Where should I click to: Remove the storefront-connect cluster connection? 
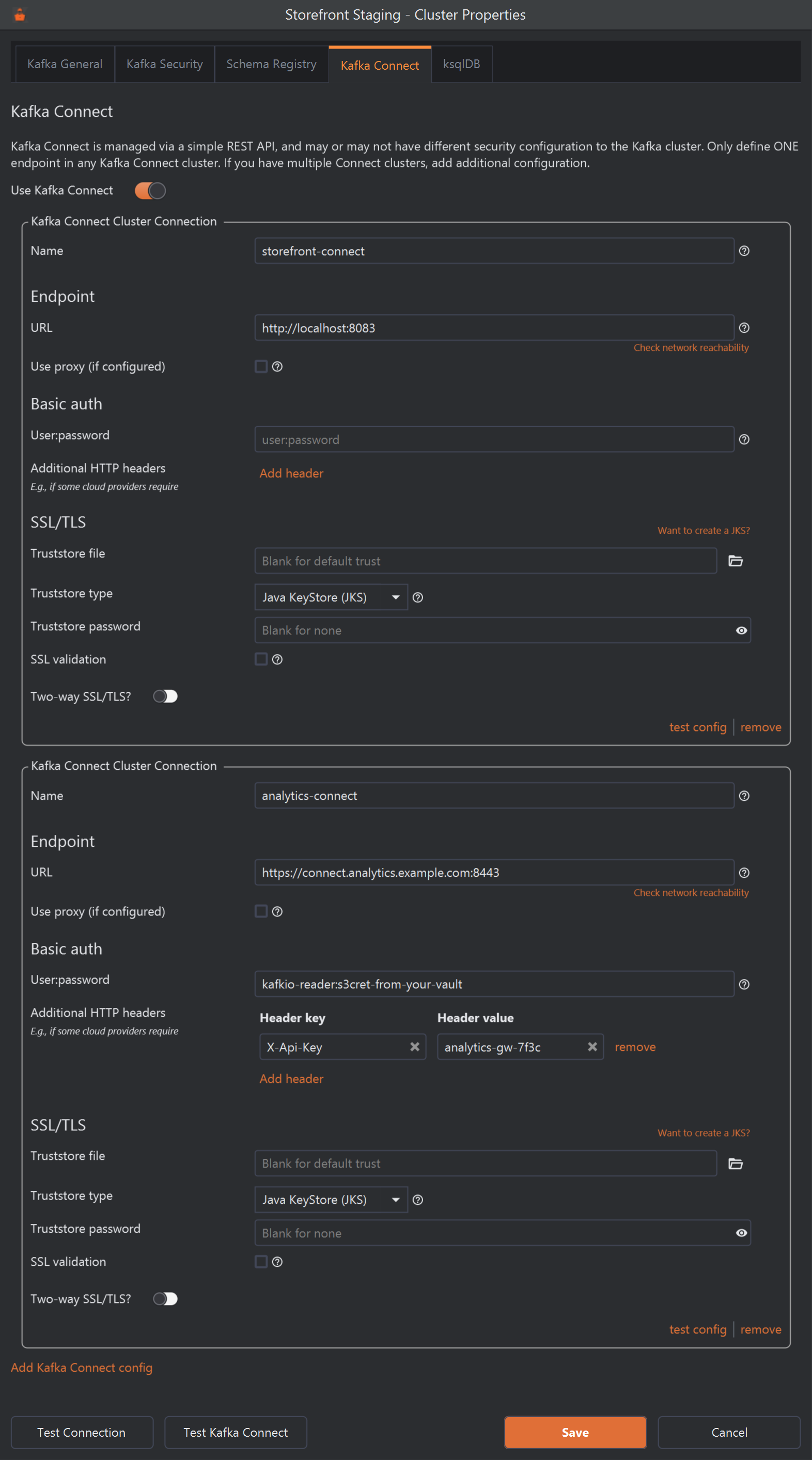coord(760,727)
